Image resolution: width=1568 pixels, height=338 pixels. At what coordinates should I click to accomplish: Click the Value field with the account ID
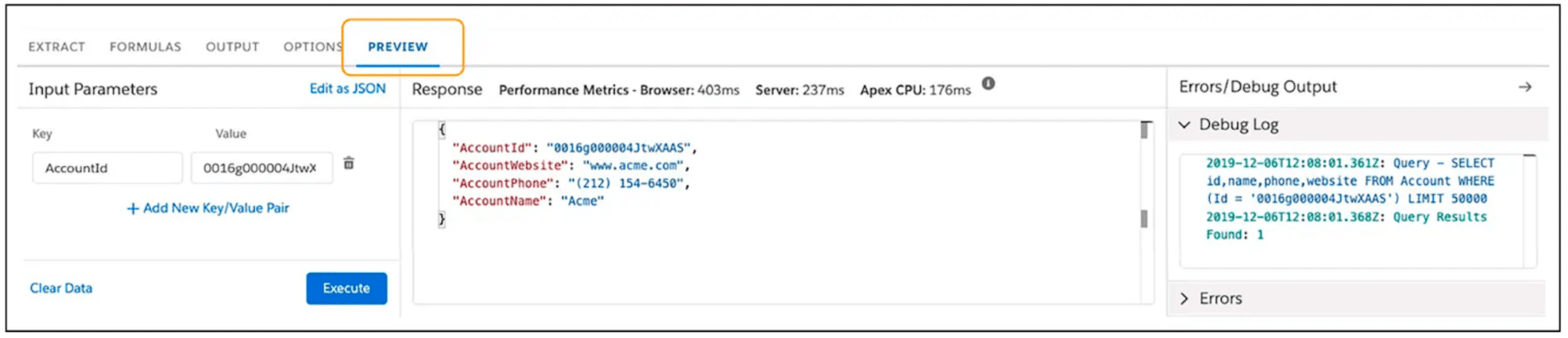point(260,168)
